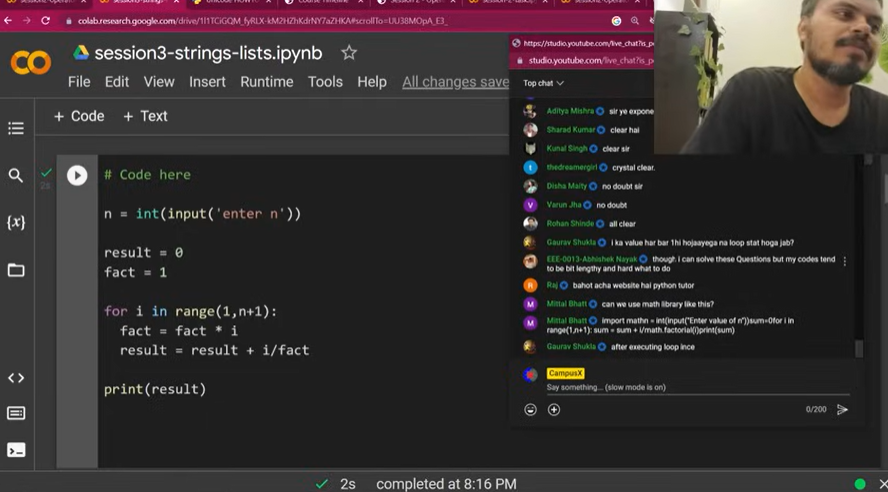Click Kunal Singh's name in chat
Screen dimensions: 888x492
point(567,148)
